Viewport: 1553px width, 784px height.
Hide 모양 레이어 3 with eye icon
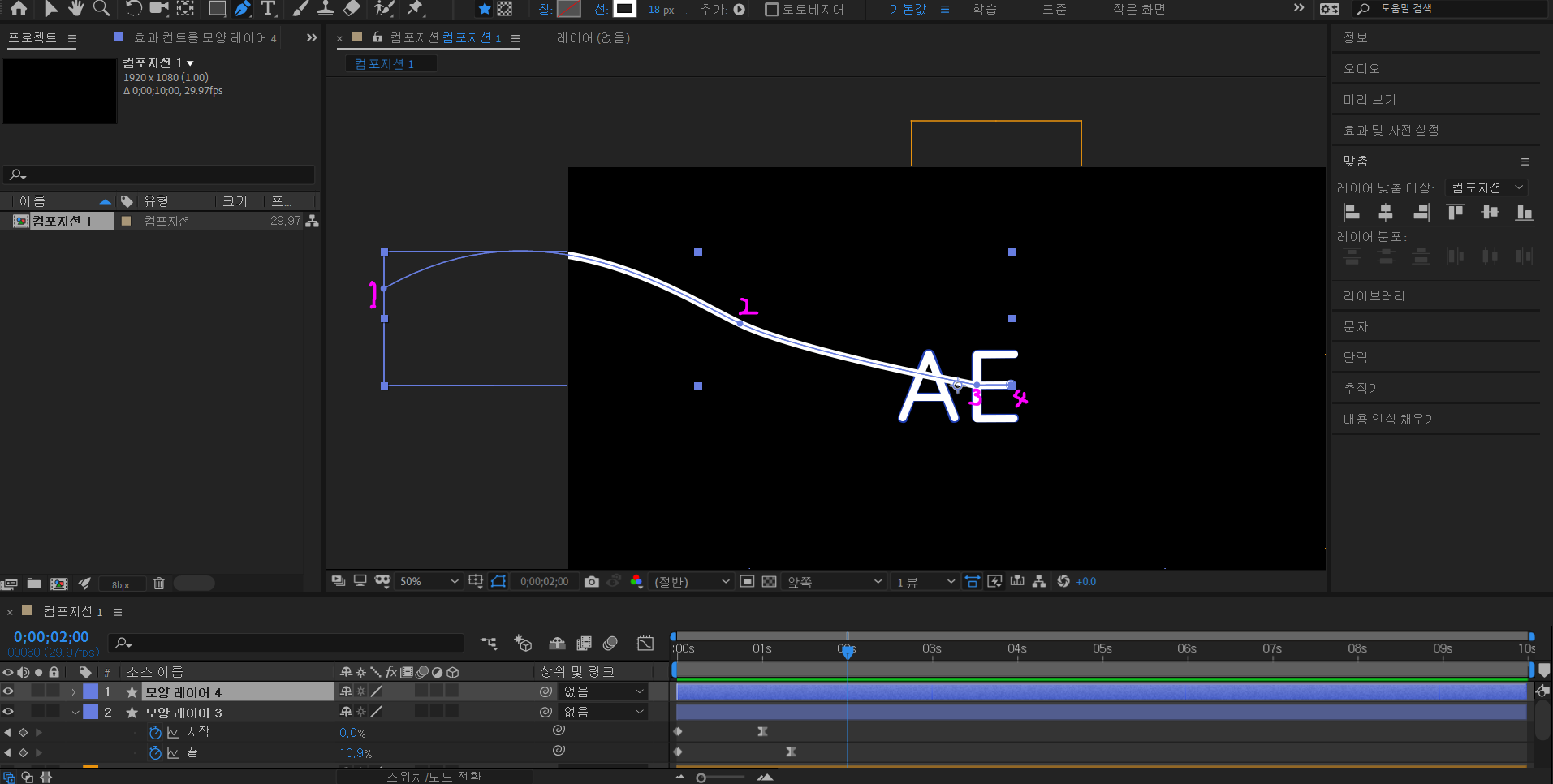[x=8, y=712]
